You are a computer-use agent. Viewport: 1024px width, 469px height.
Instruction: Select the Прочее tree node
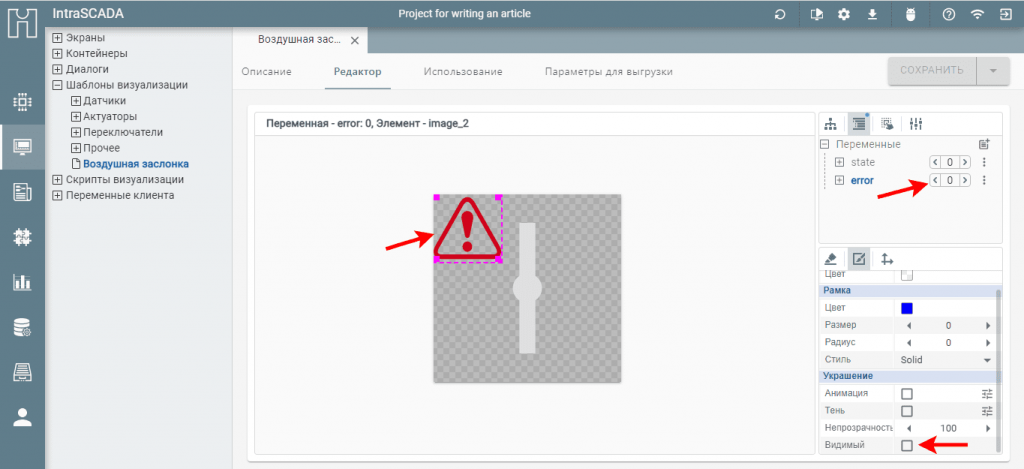coord(101,148)
